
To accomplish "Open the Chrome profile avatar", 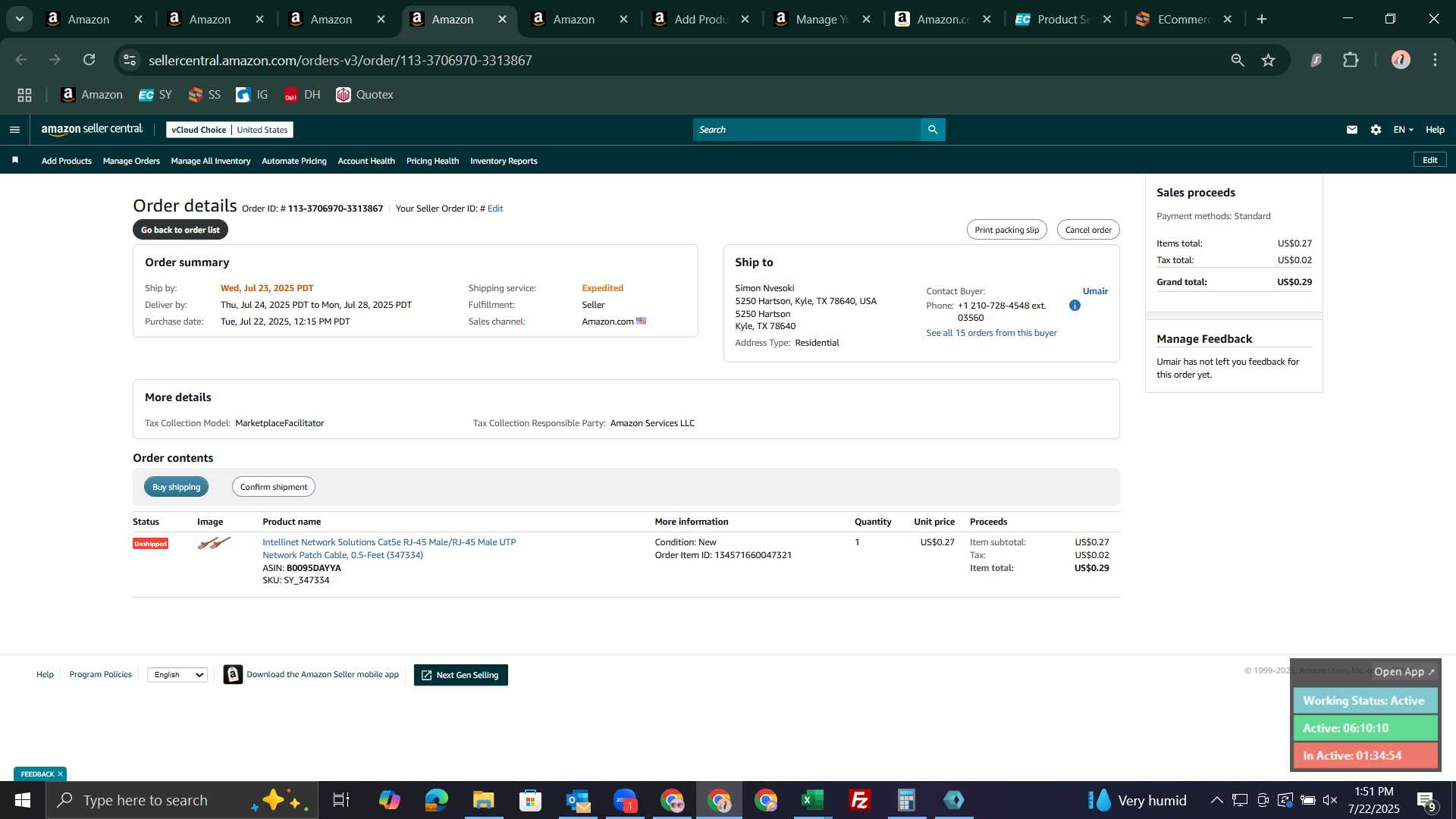I will point(1401,60).
